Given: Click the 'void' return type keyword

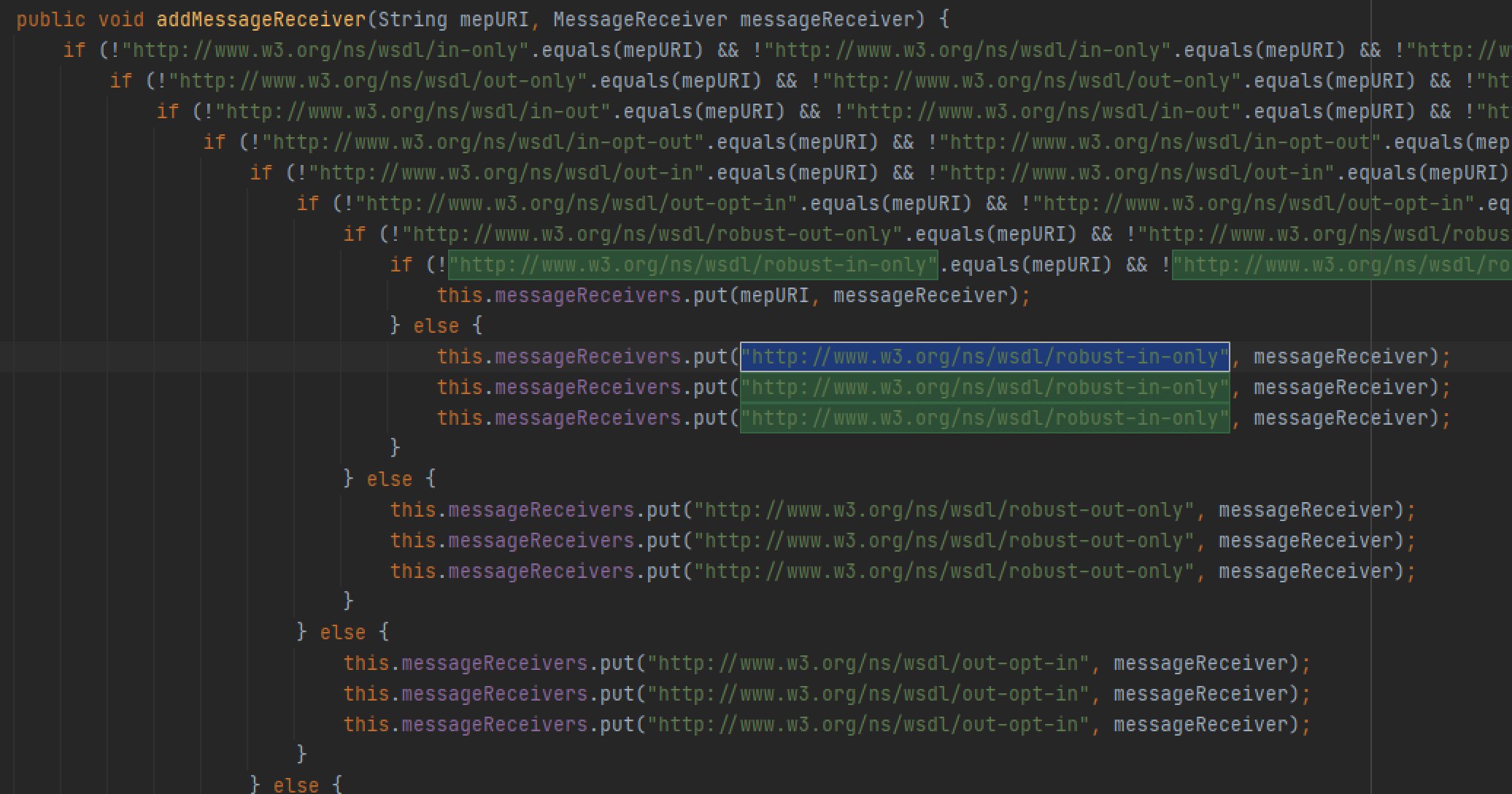Looking at the screenshot, I should tap(121, 19).
